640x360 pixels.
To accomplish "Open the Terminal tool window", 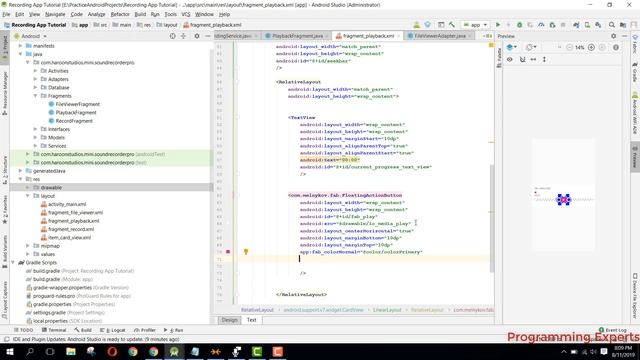I will (54, 330).
